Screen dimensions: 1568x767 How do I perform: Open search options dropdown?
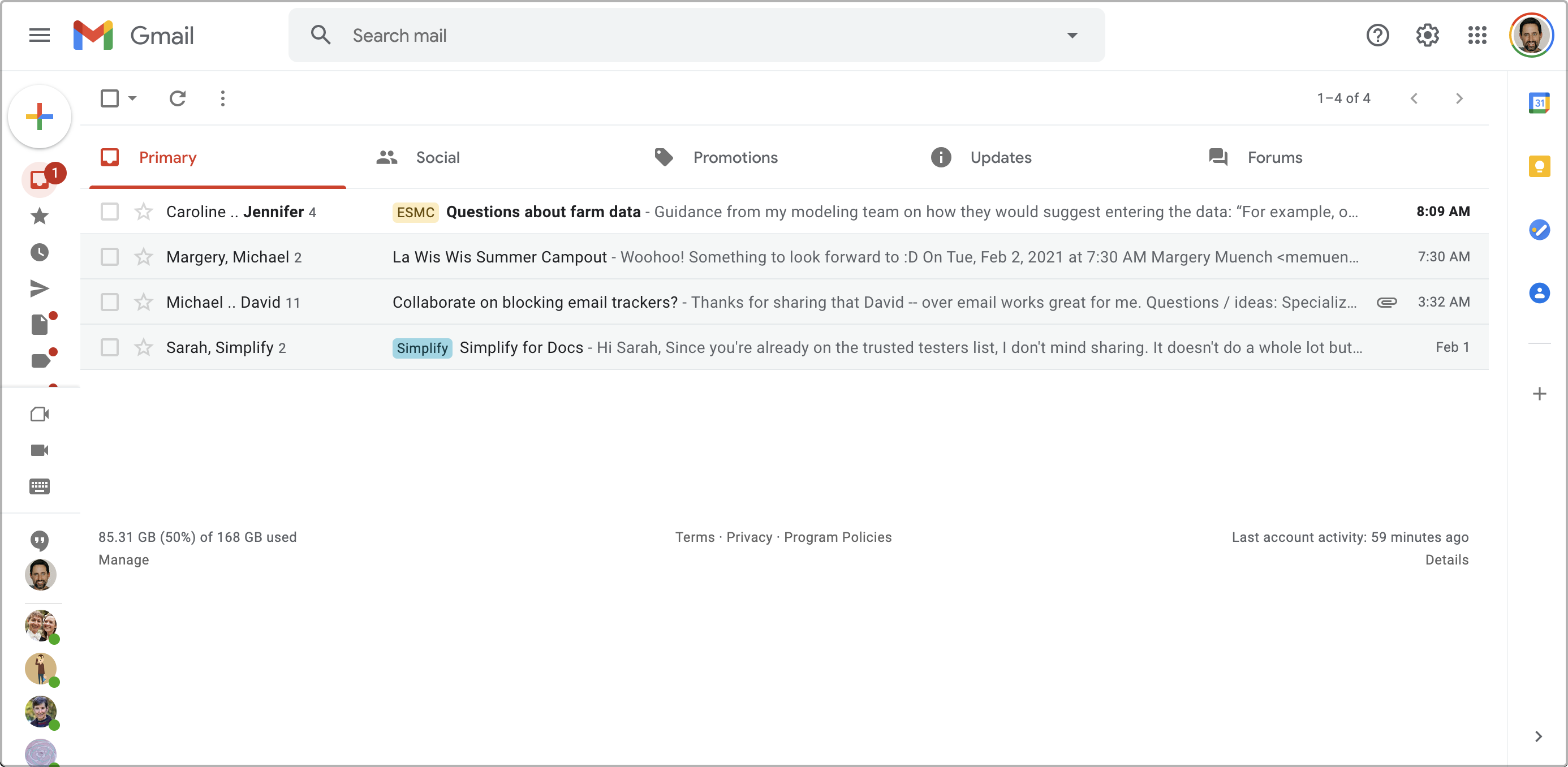coord(1072,35)
